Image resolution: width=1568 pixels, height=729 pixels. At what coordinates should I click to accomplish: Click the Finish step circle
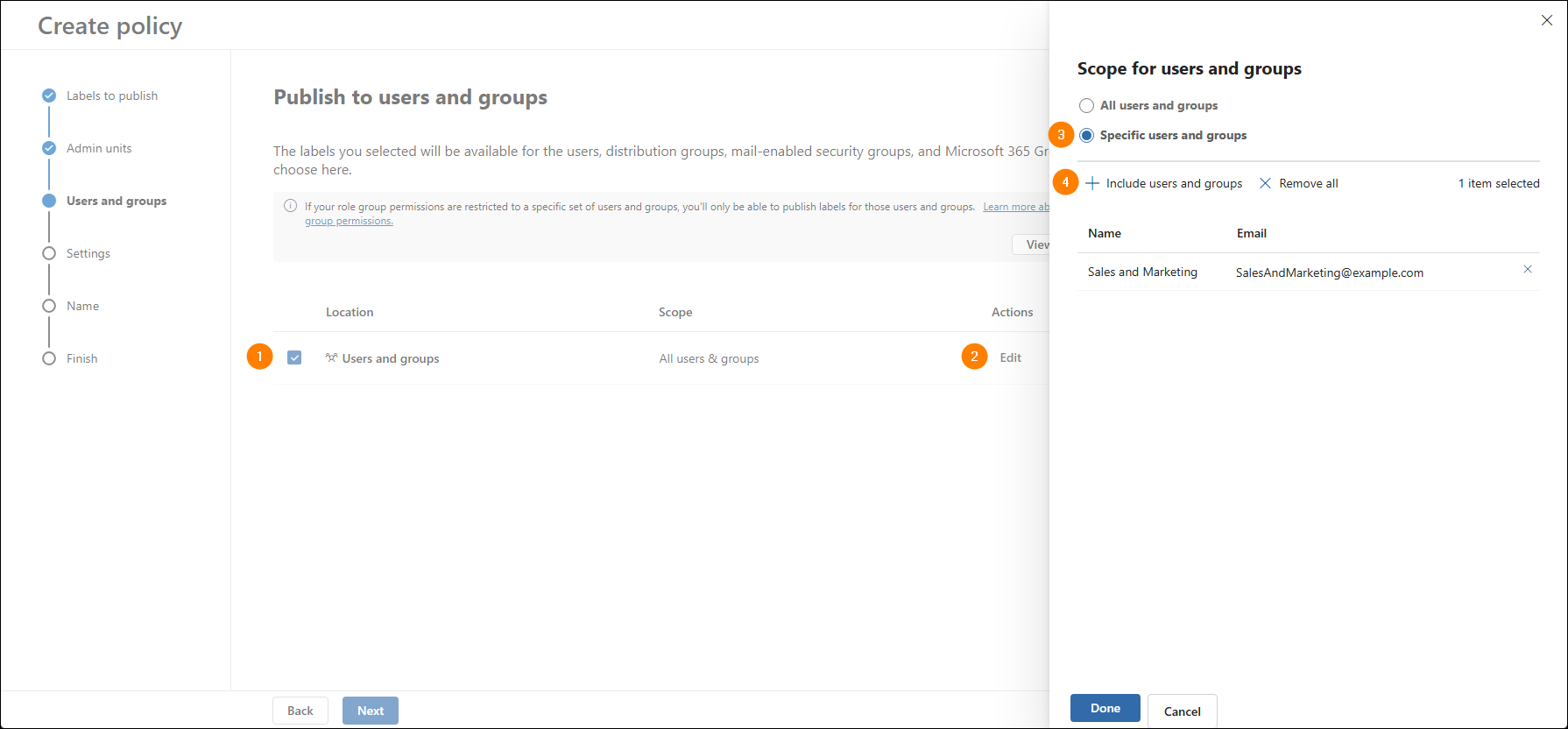coord(49,358)
